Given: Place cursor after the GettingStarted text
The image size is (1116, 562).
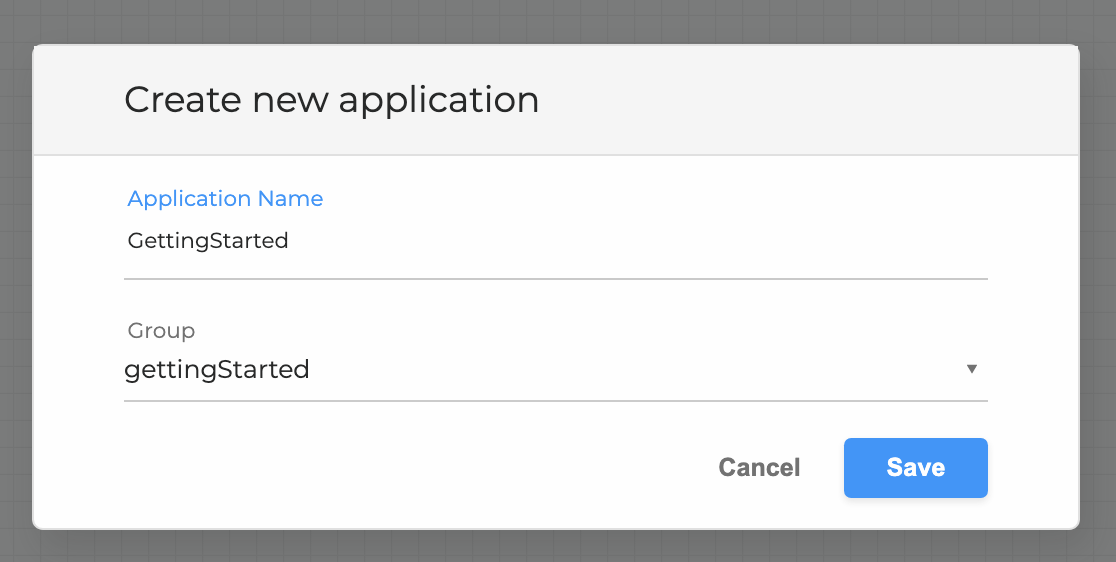Looking at the screenshot, I should (290, 241).
